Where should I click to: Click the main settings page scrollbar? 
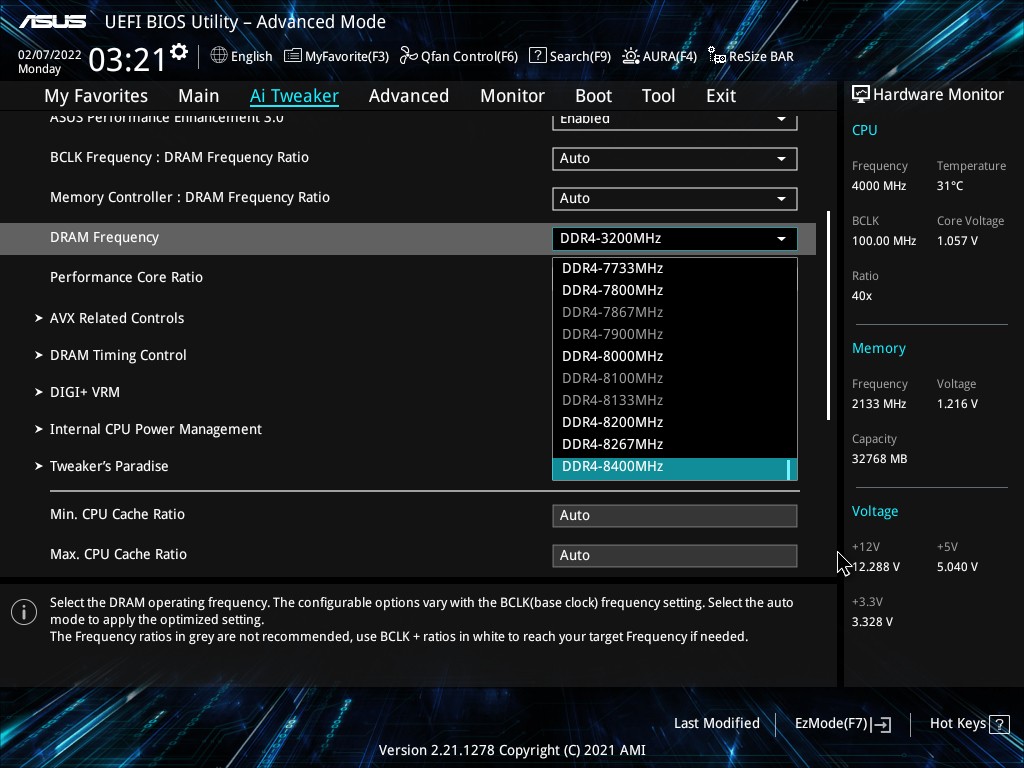pos(828,315)
